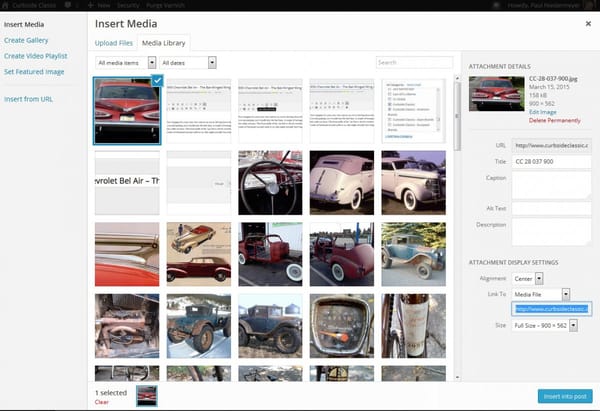
Task: Click the media grid vertical scrollbar handle
Action: 457,116
